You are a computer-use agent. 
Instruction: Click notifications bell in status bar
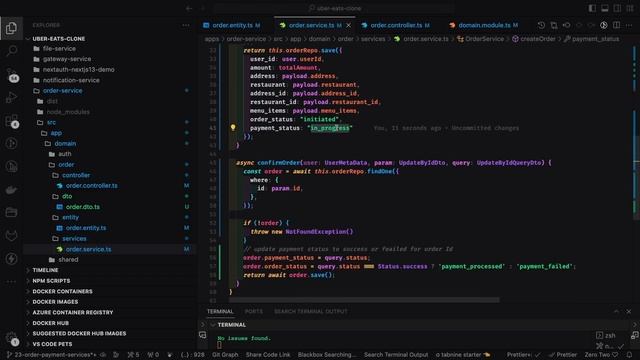(629, 355)
